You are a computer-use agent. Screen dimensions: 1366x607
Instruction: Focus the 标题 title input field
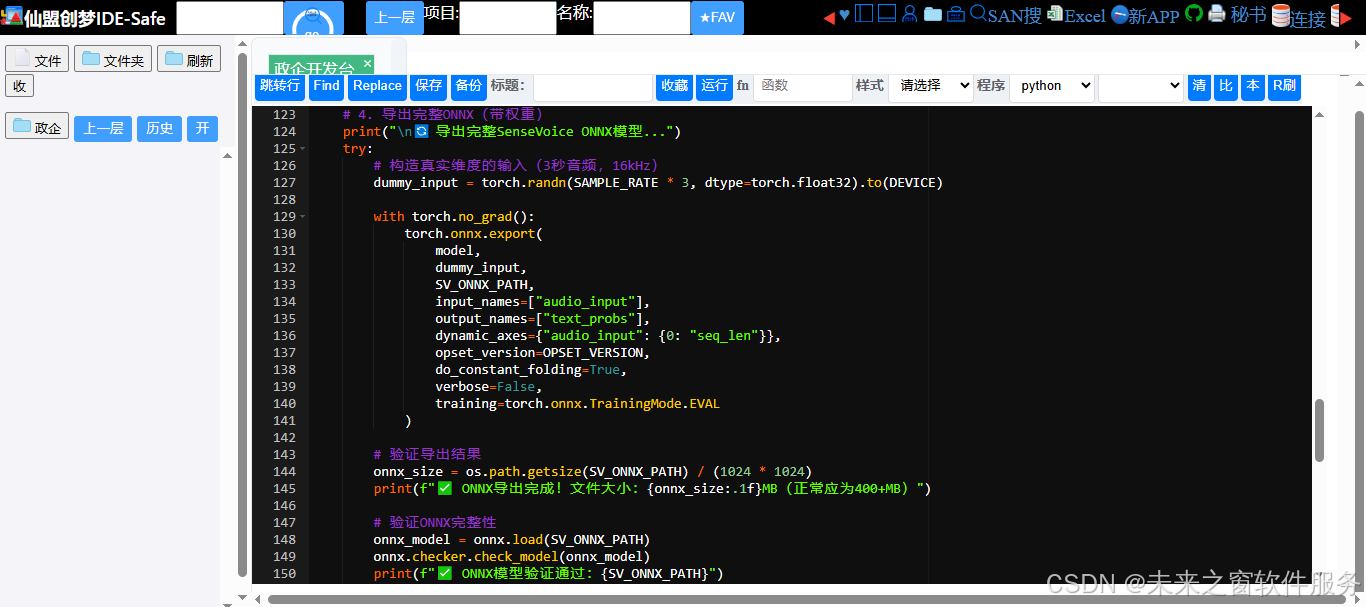tap(593, 86)
